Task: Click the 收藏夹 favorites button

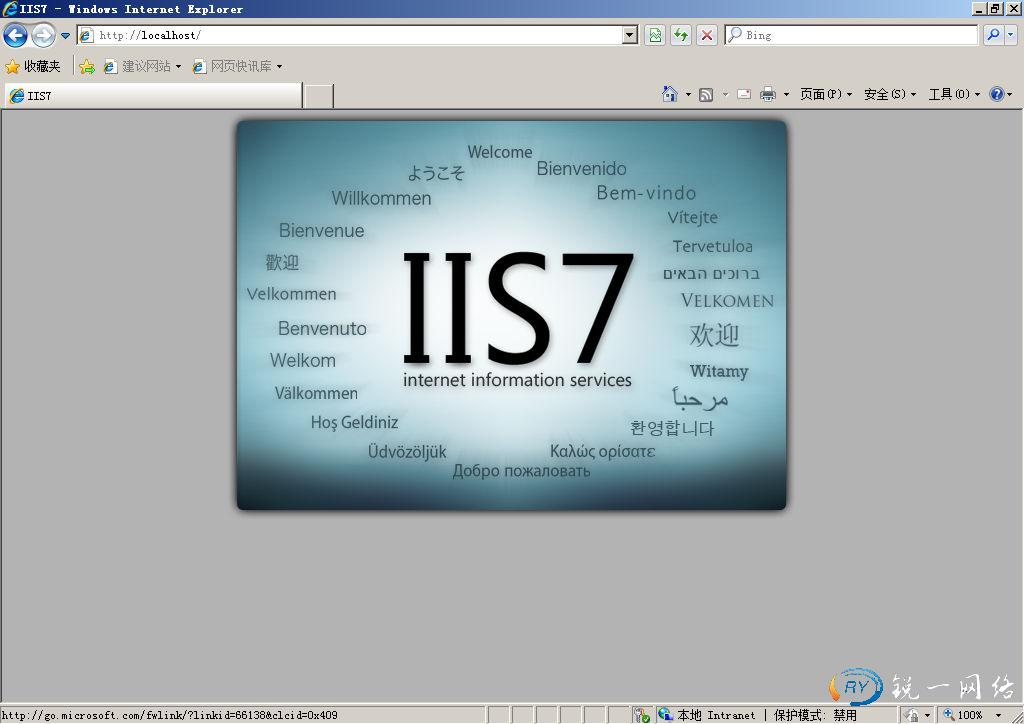Action: point(33,67)
